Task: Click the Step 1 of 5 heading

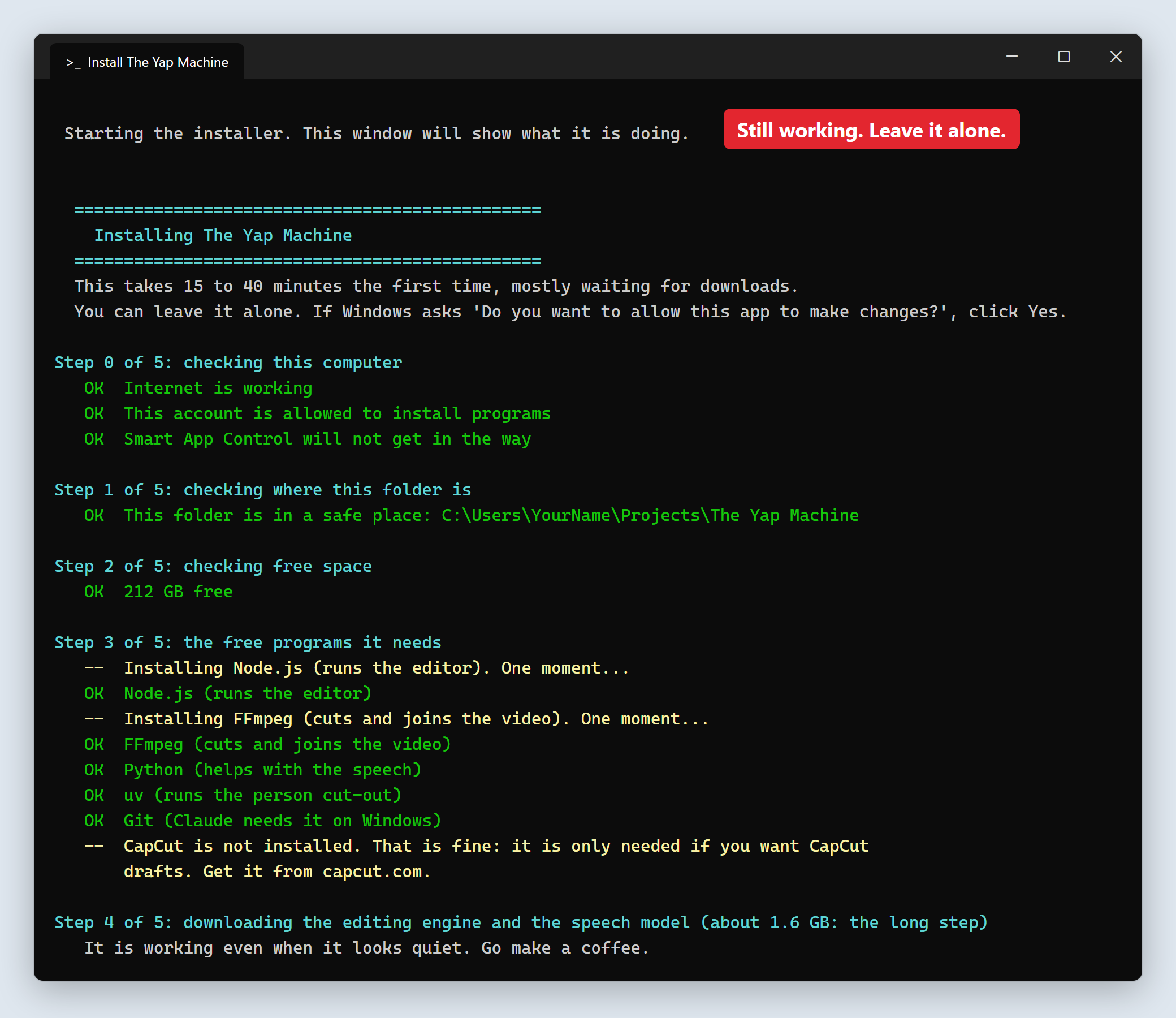Action: pyautogui.click(x=263, y=490)
